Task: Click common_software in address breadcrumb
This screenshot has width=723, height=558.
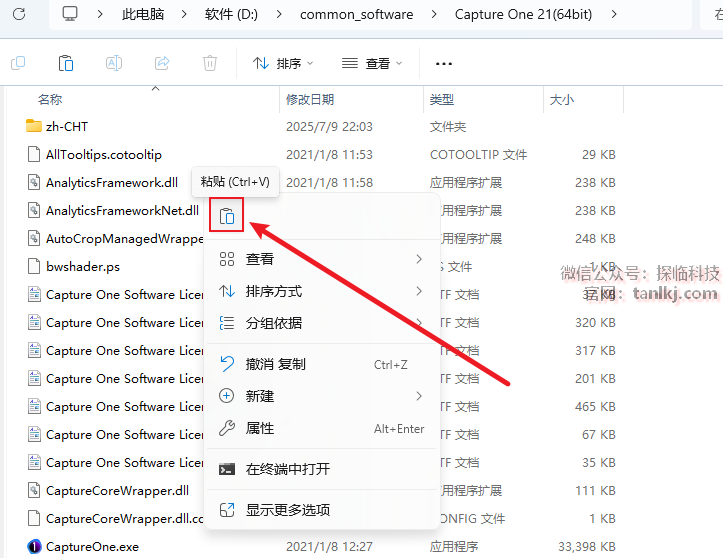Action: tap(356, 14)
